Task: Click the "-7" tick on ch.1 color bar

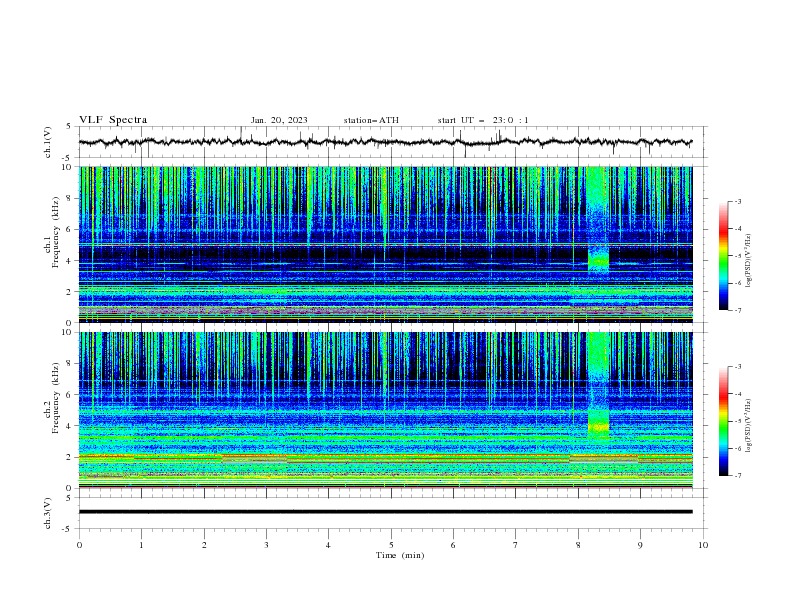Action: pyautogui.click(x=737, y=310)
